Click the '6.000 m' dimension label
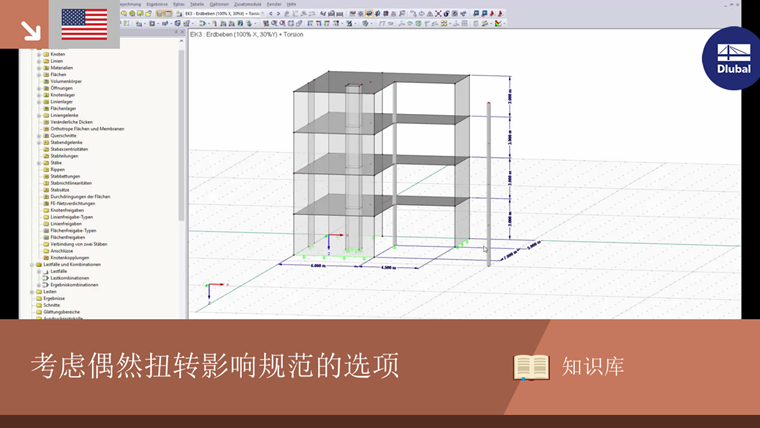Image resolution: width=760 pixels, height=428 pixels. coord(318,266)
